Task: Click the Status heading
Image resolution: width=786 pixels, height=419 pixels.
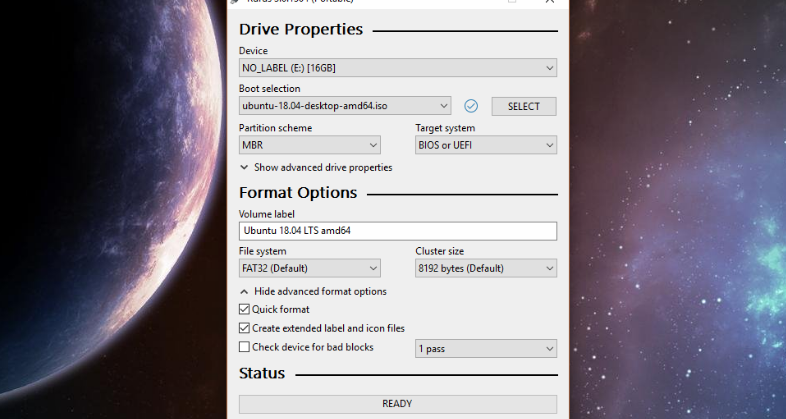Action: click(x=262, y=373)
